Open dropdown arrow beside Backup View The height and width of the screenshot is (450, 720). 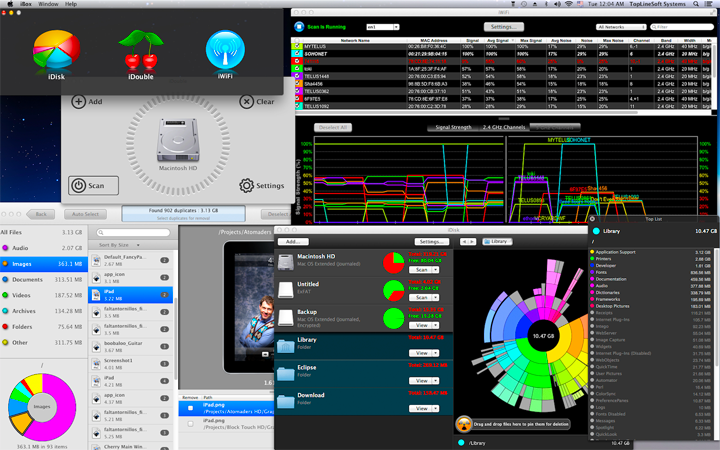click(435, 325)
